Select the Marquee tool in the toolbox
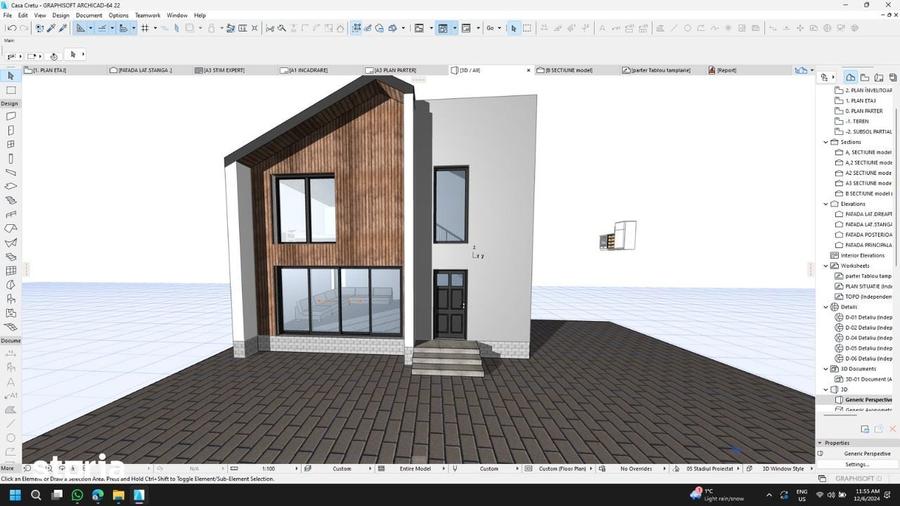Image resolution: width=900 pixels, height=506 pixels. 10,90
